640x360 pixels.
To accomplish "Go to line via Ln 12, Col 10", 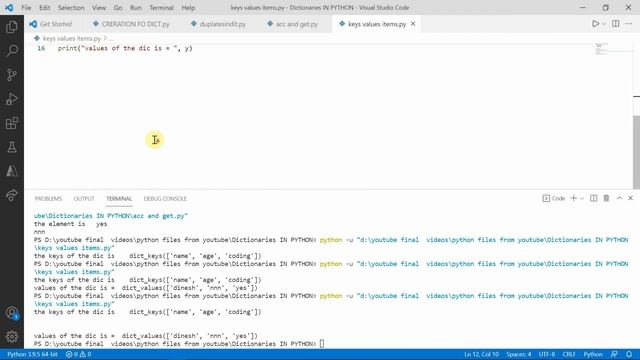I will (481, 354).
